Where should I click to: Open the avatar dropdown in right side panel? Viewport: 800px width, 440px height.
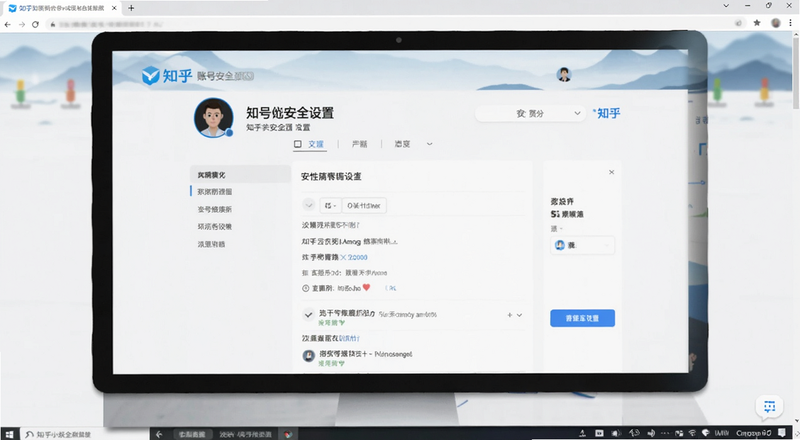[x=582, y=246]
